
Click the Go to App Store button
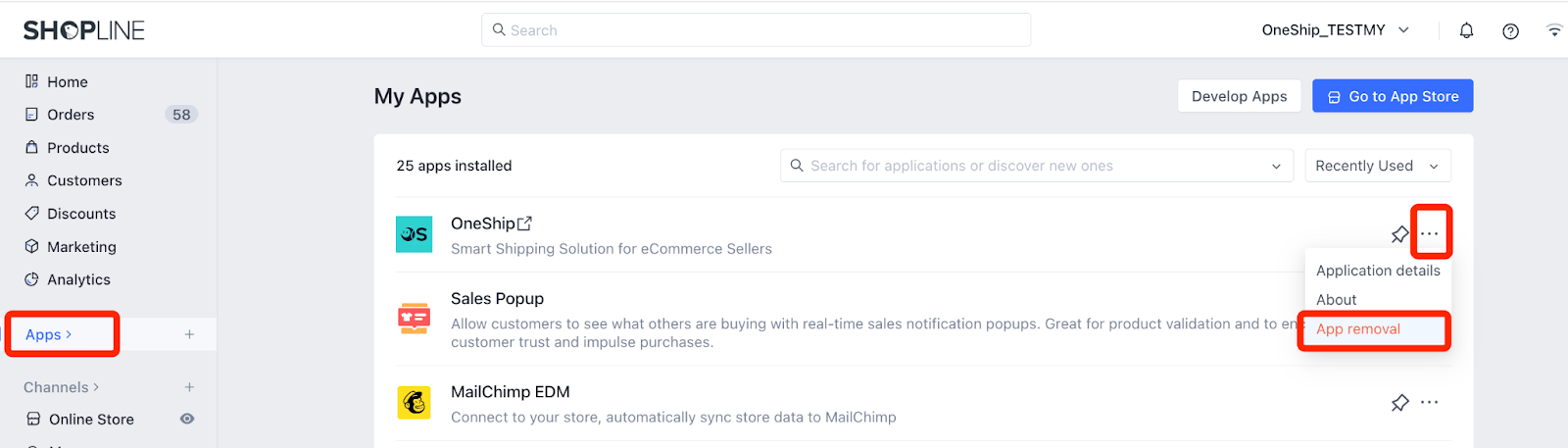[1393, 96]
